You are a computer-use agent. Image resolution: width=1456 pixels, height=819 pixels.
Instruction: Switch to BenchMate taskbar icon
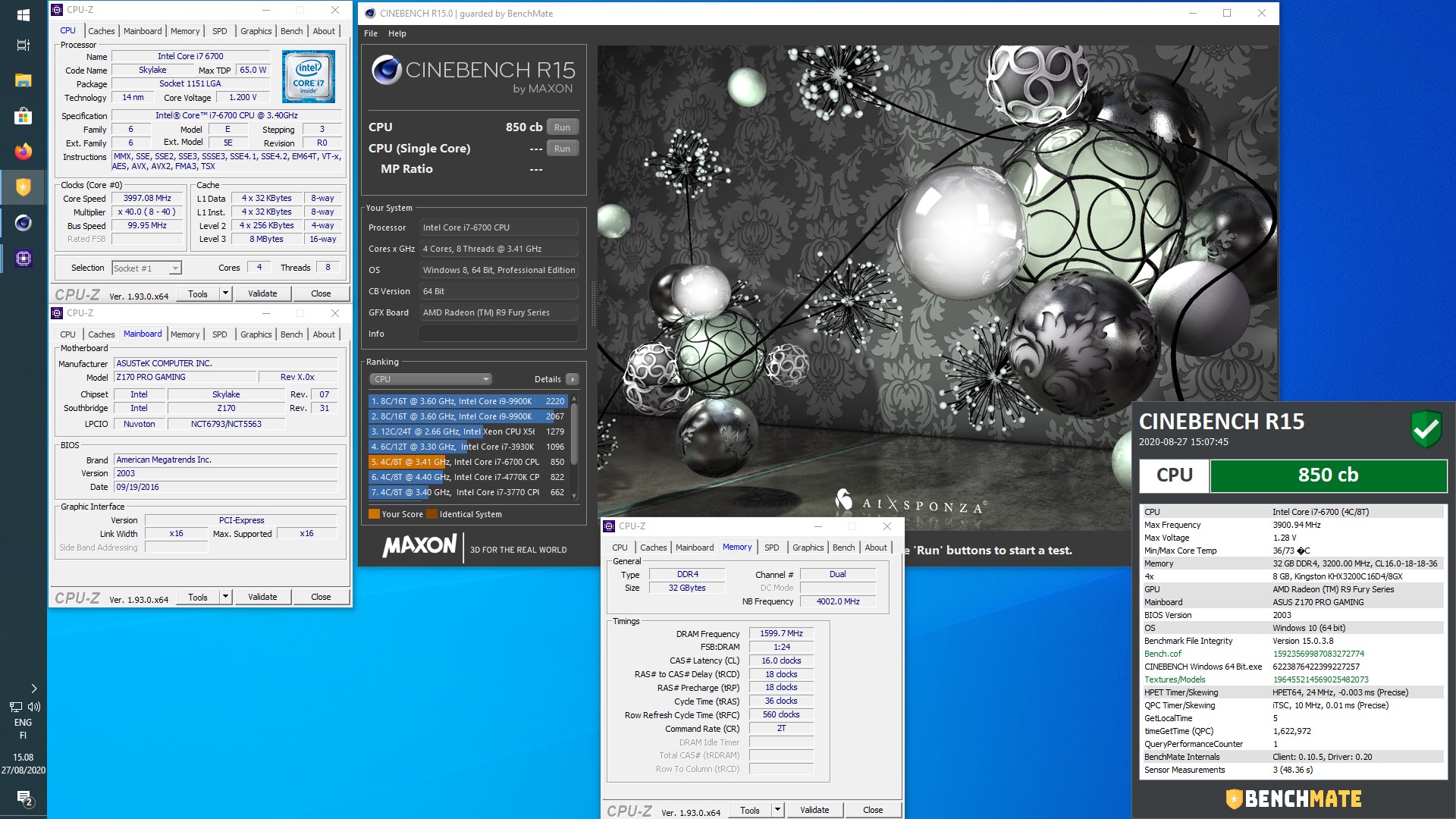tap(23, 187)
